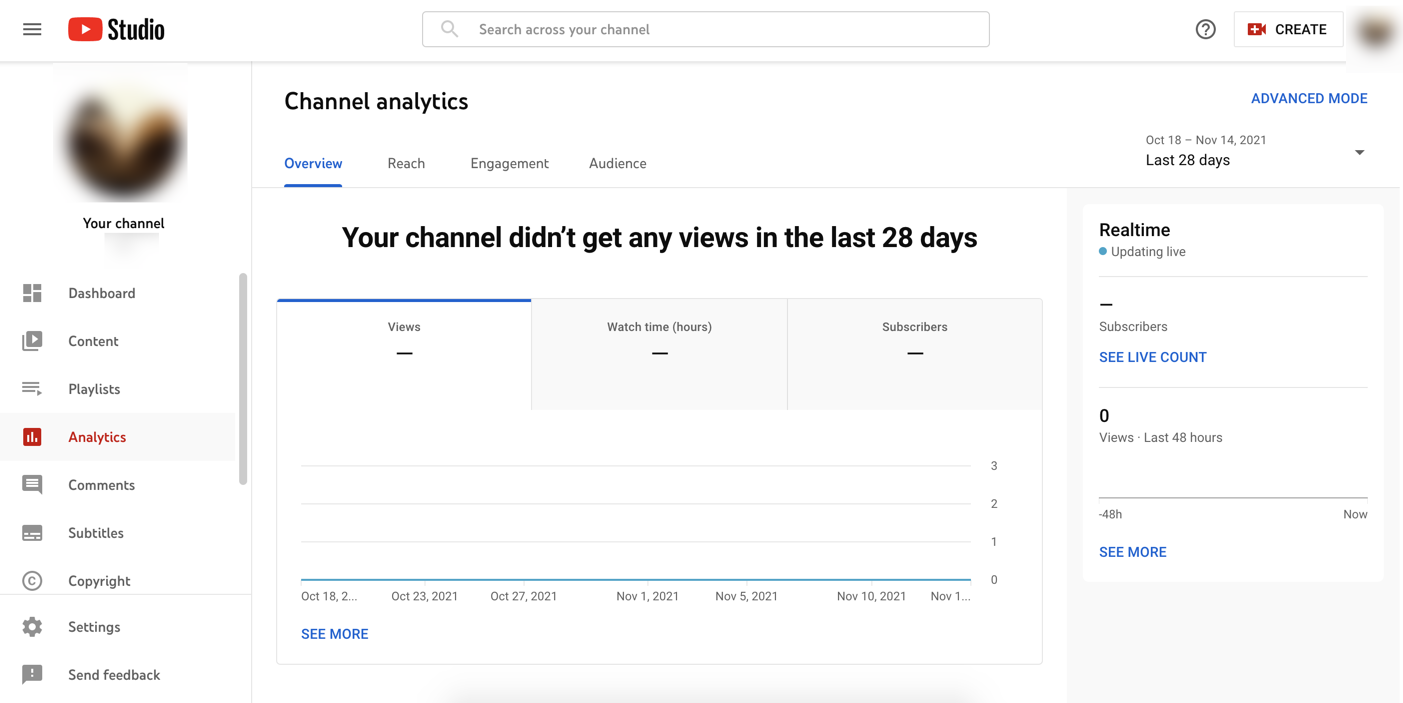Select the Views metric card
1403x703 pixels.
[404, 354]
